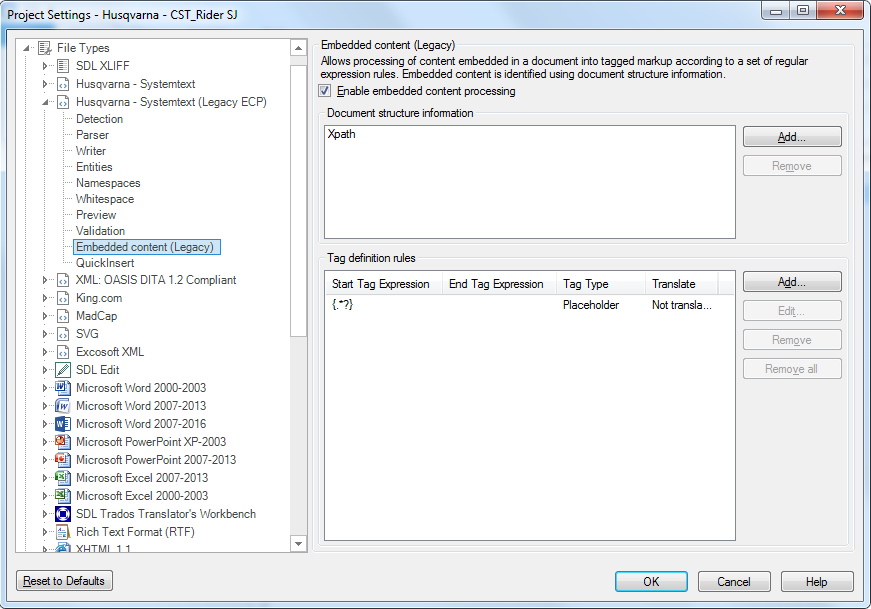871x609 pixels.
Task: Select the QuickInsert settings page
Action: coord(105,263)
